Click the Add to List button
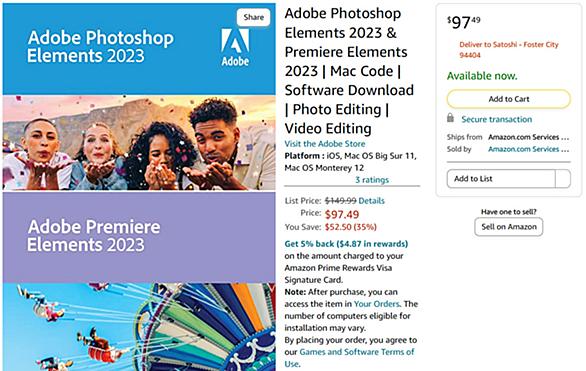The height and width of the screenshot is (371, 586). click(501, 179)
